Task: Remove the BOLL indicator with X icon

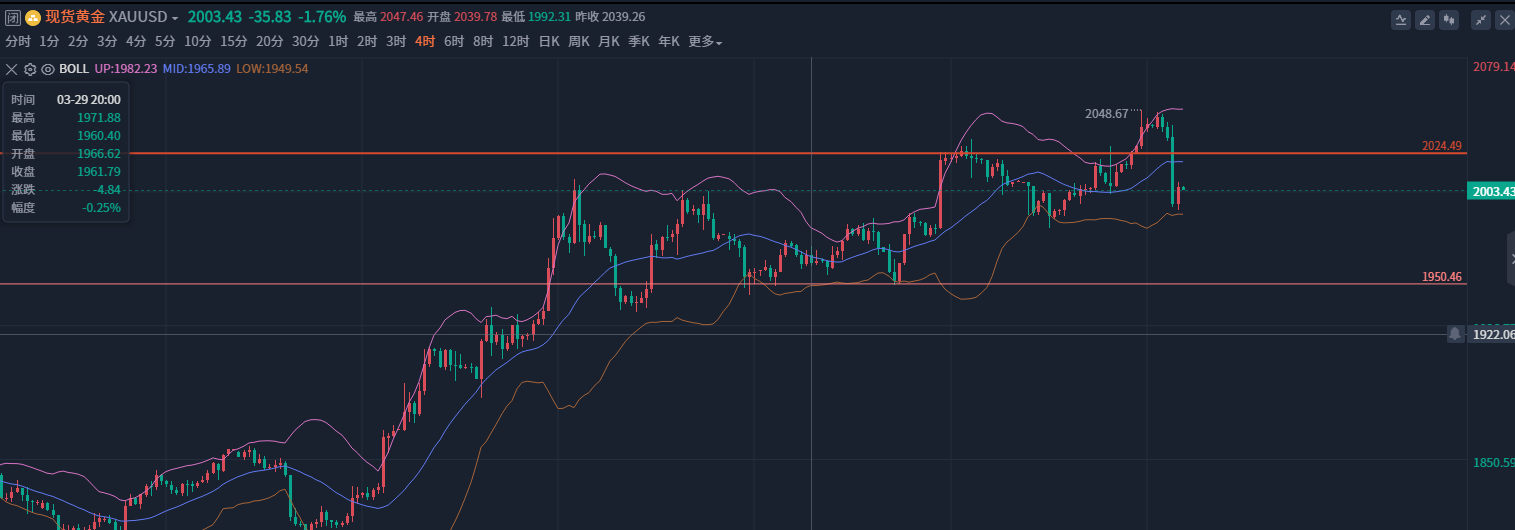Action: [x=12, y=69]
